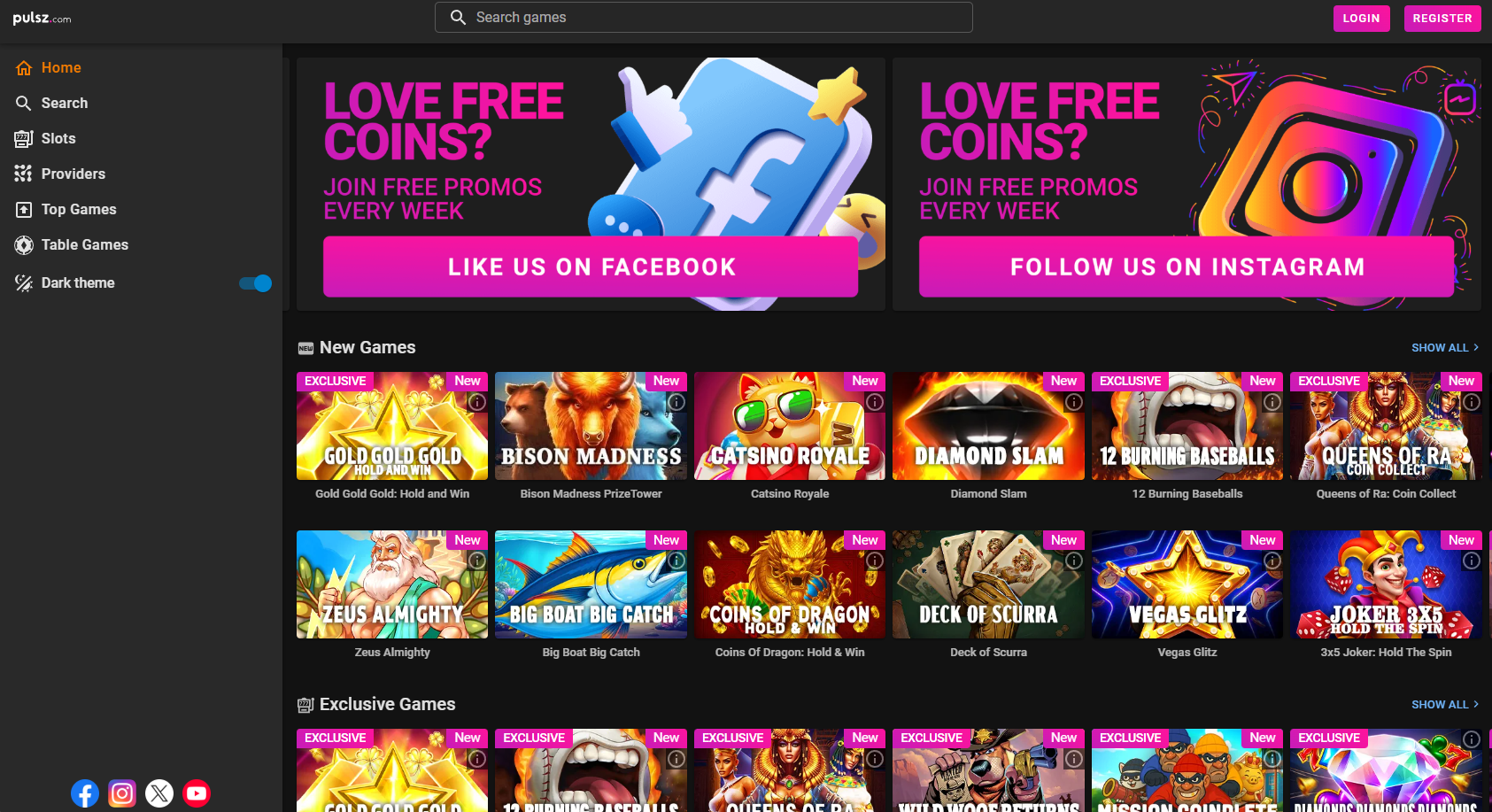Expand New Games via Show All
The width and height of the screenshot is (1492, 812).
coord(1445,348)
